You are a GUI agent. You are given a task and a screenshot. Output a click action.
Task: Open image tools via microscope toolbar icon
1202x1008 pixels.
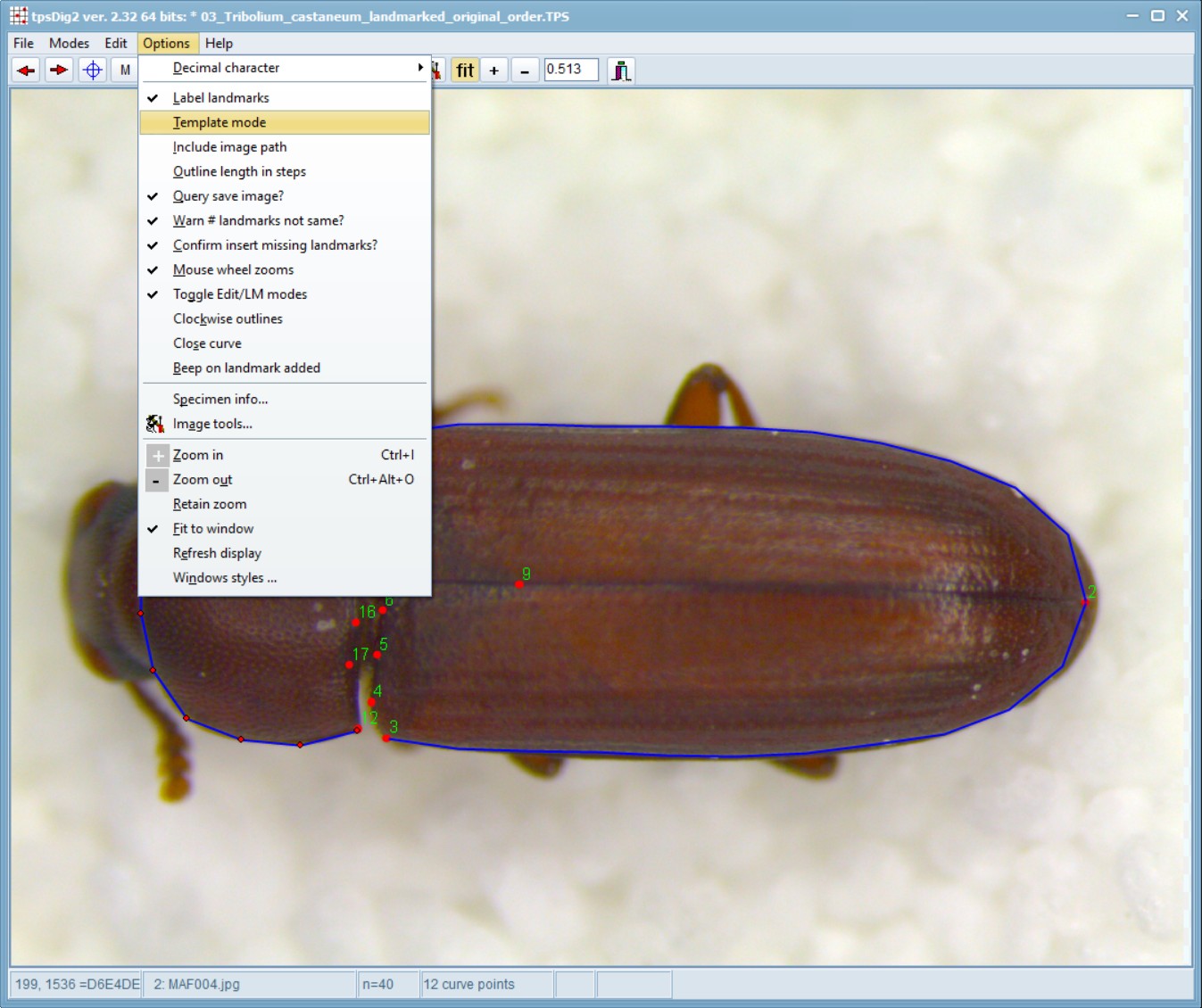click(x=621, y=70)
